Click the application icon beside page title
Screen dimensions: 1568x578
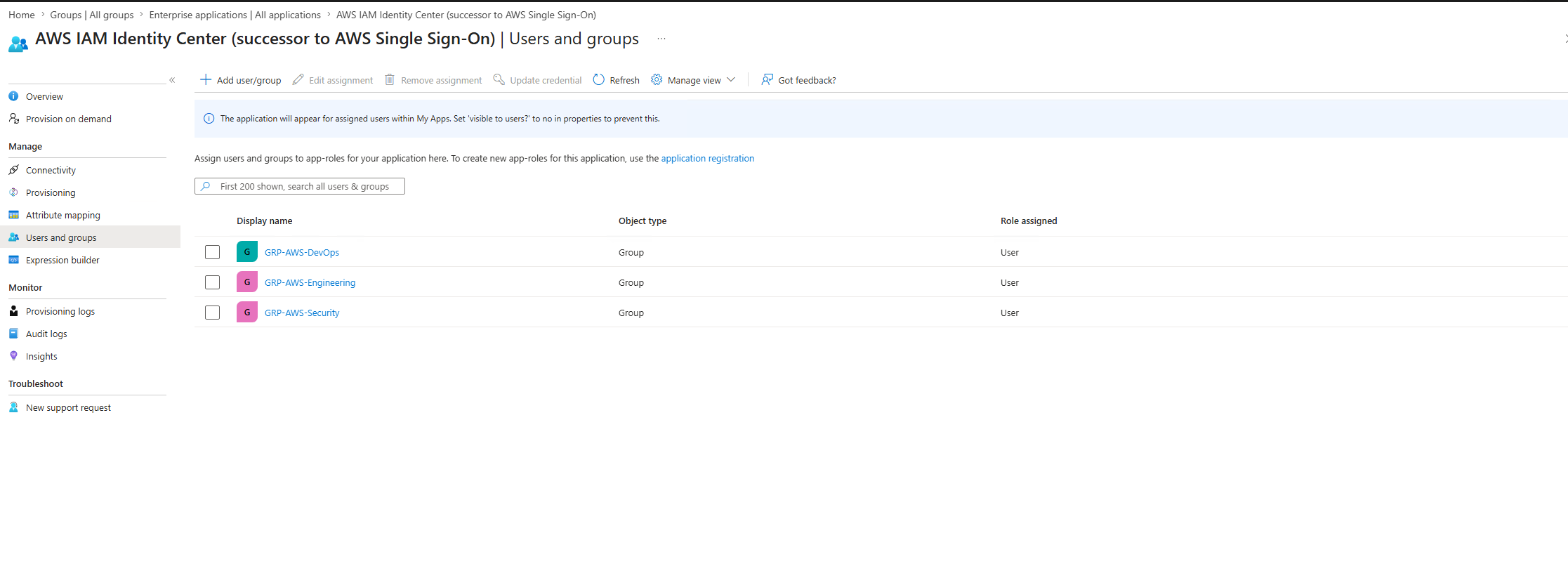coord(18,44)
